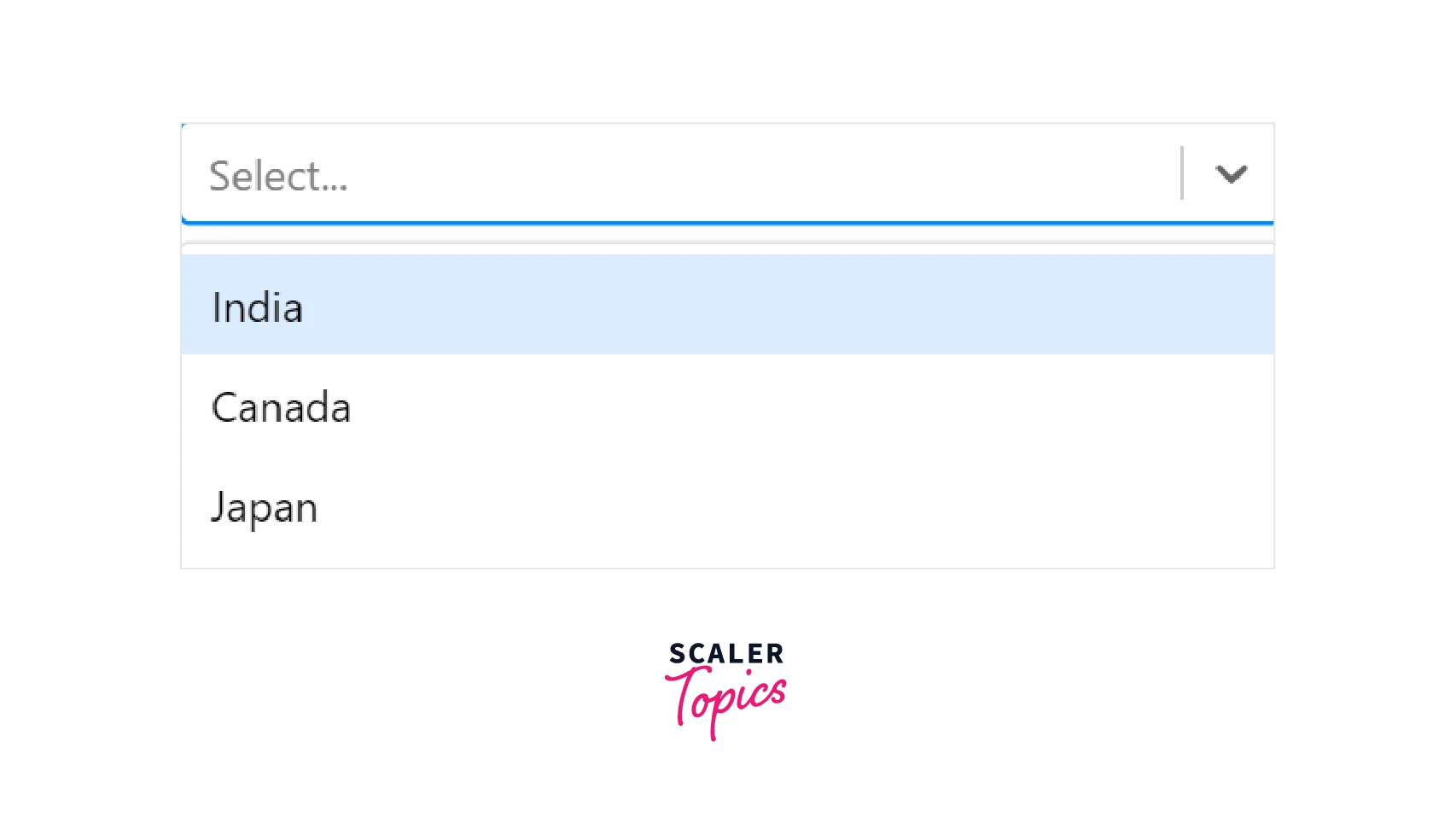Click the down-arrow at the field's right edge
The height and width of the screenshot is (829, 1456).
coord(1230,173)
